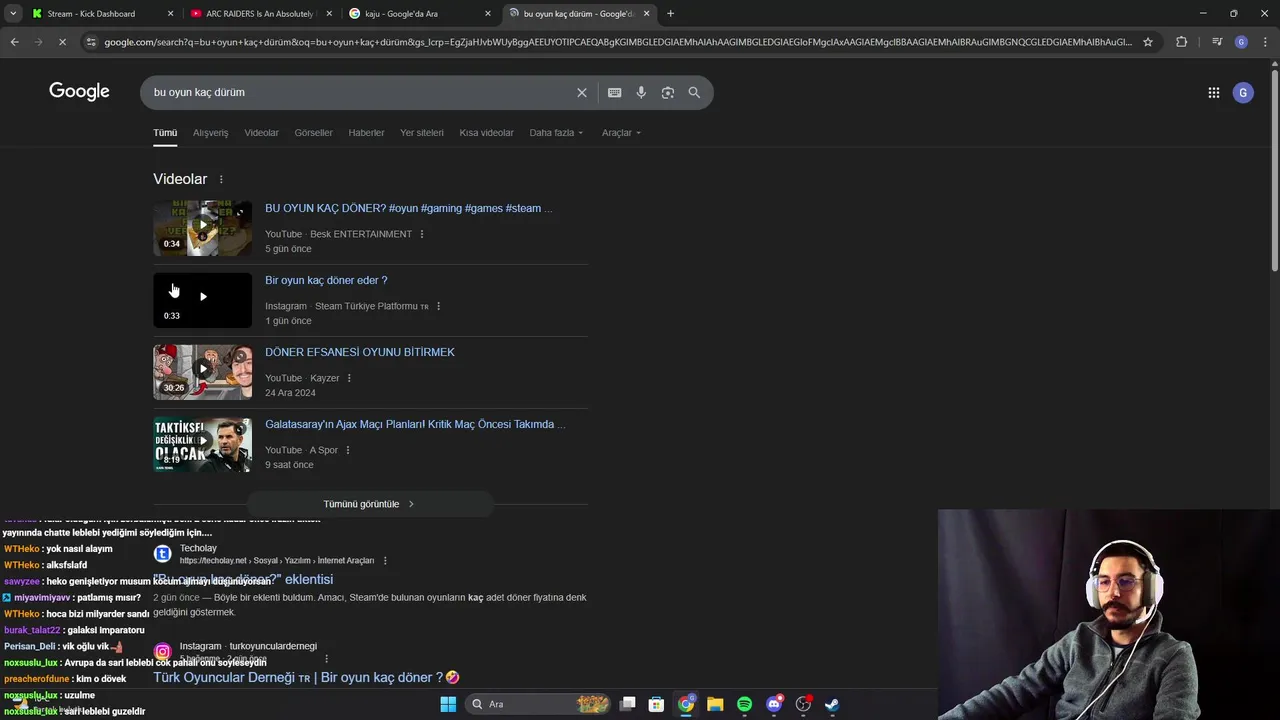Open Steam from the taskbar

[x=832, y=704]
